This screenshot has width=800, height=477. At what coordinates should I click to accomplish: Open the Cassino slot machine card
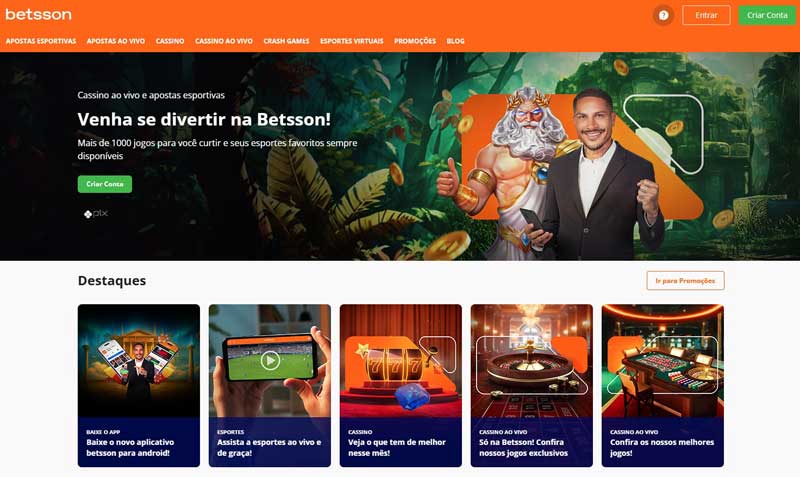pos(401,386)
